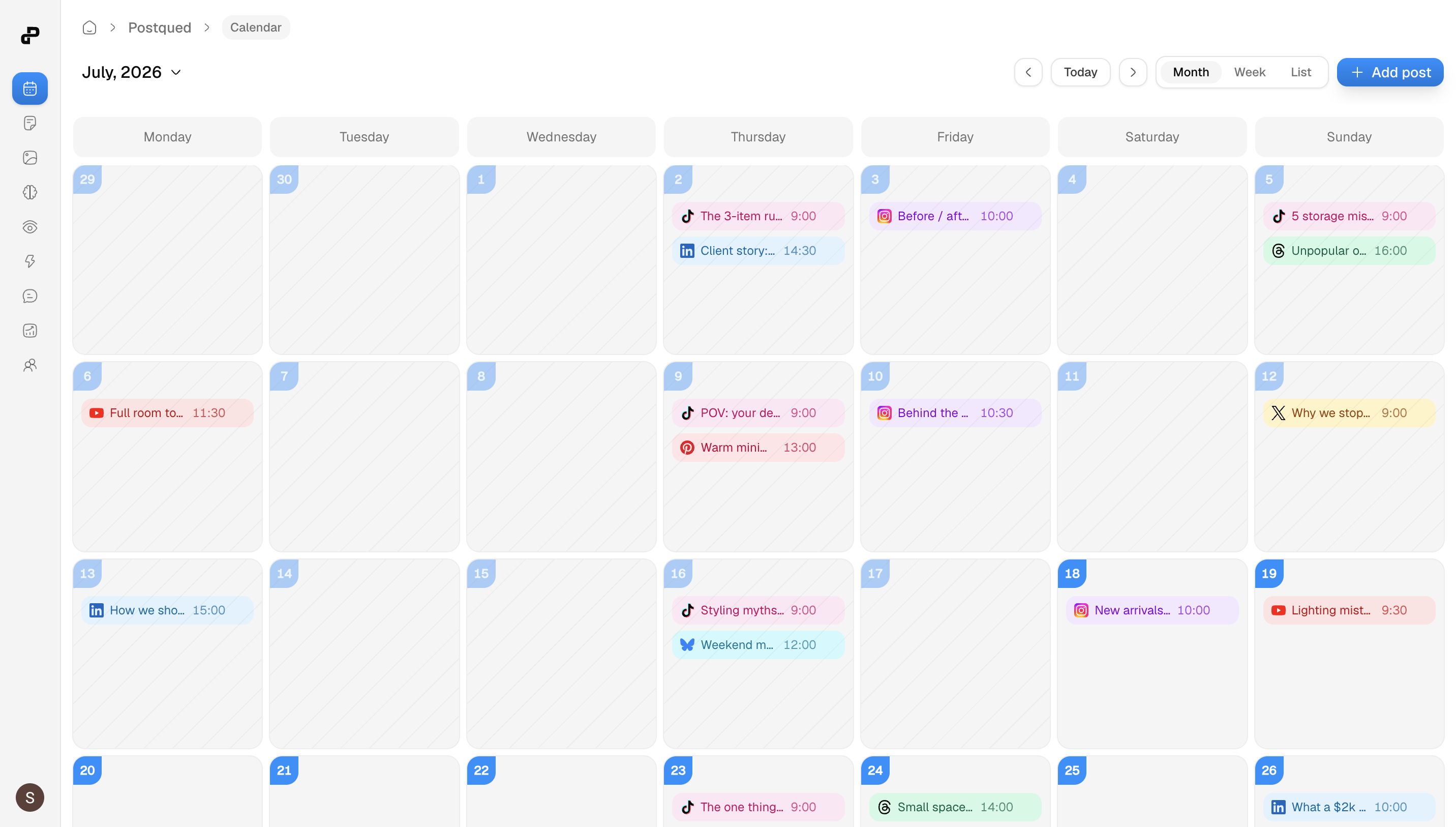Open the lightning automation sidebar icon
Viewport: 1456px width, 827px height.
click(30, 261)
